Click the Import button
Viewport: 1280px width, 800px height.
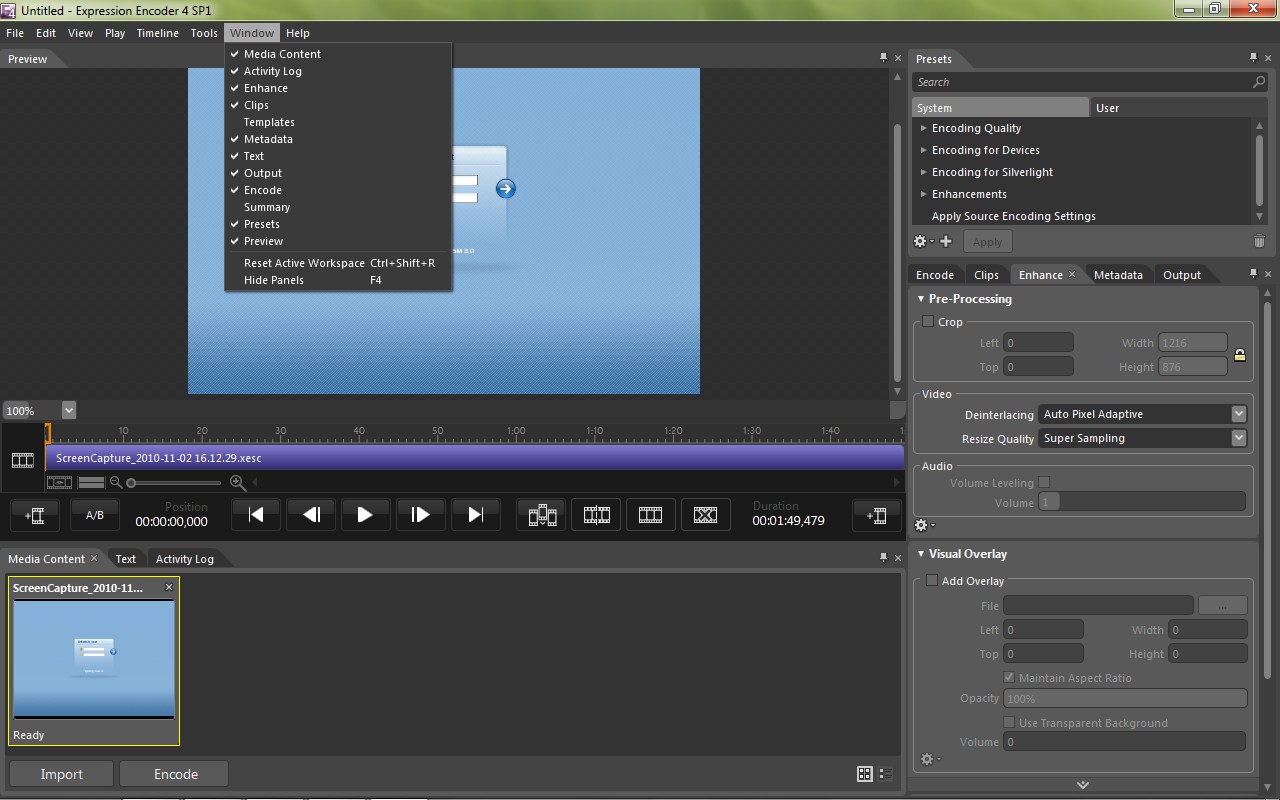[x=62, y=774]
